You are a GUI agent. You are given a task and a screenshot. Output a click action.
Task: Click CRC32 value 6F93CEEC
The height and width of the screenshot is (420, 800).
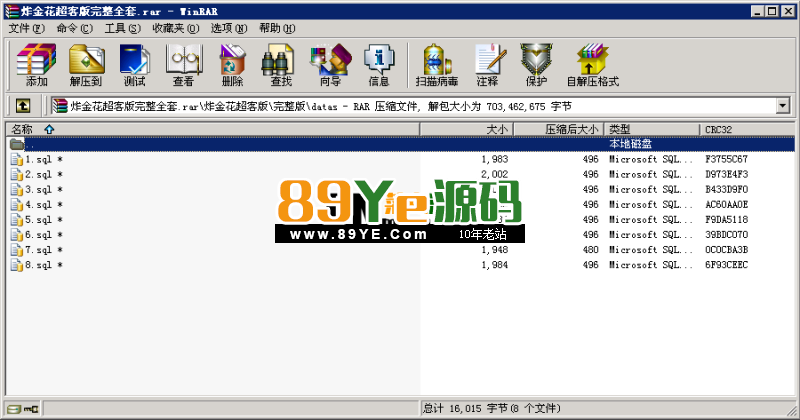click(727, 265)
